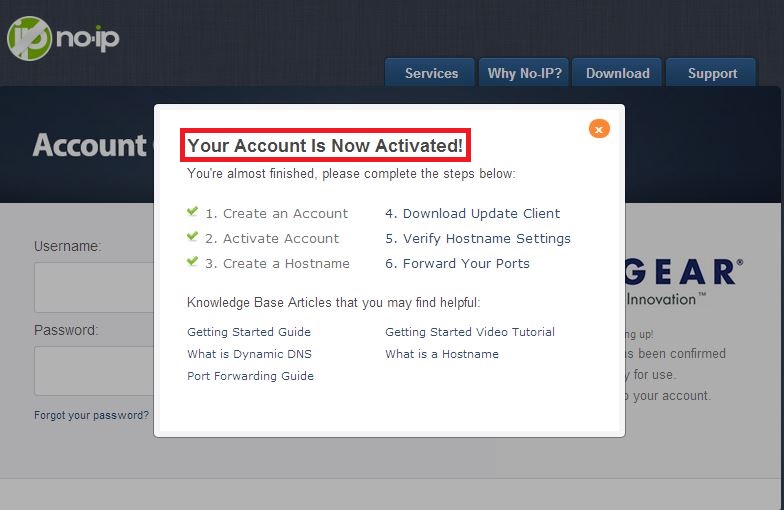The image size is (784, 510).
Task: Open the What is a Hostname article
Action: pyautogui.click(x=441, y=354)
